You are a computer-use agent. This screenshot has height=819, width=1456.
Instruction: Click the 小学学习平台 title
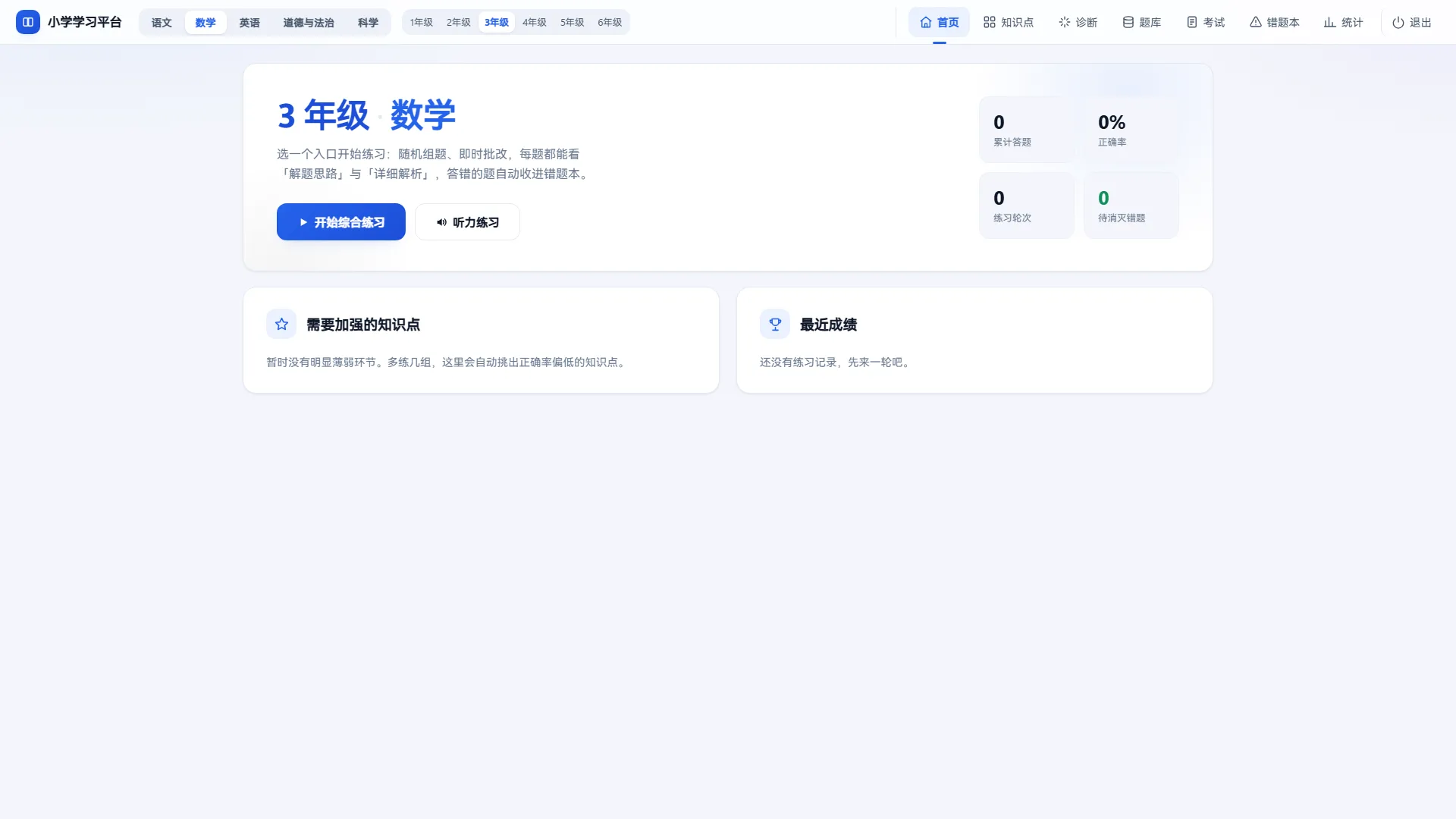85,22
